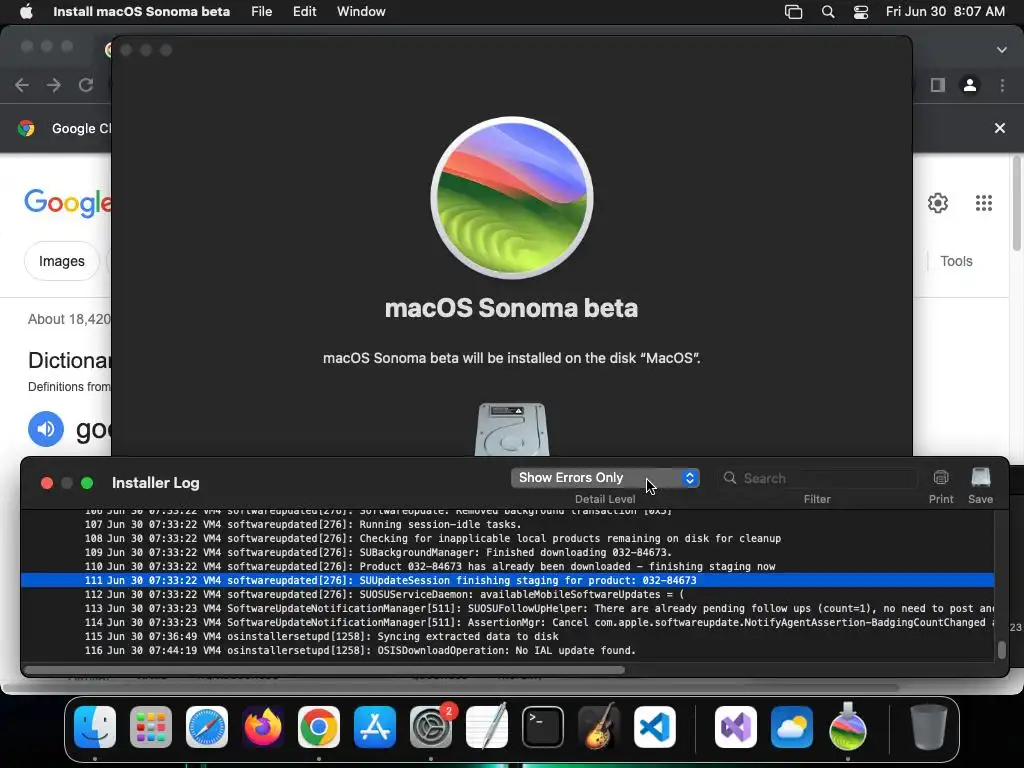Open Install macOS Sonoma beta app menu
This screenshot has height=768, width=1024.
[141, 12]
